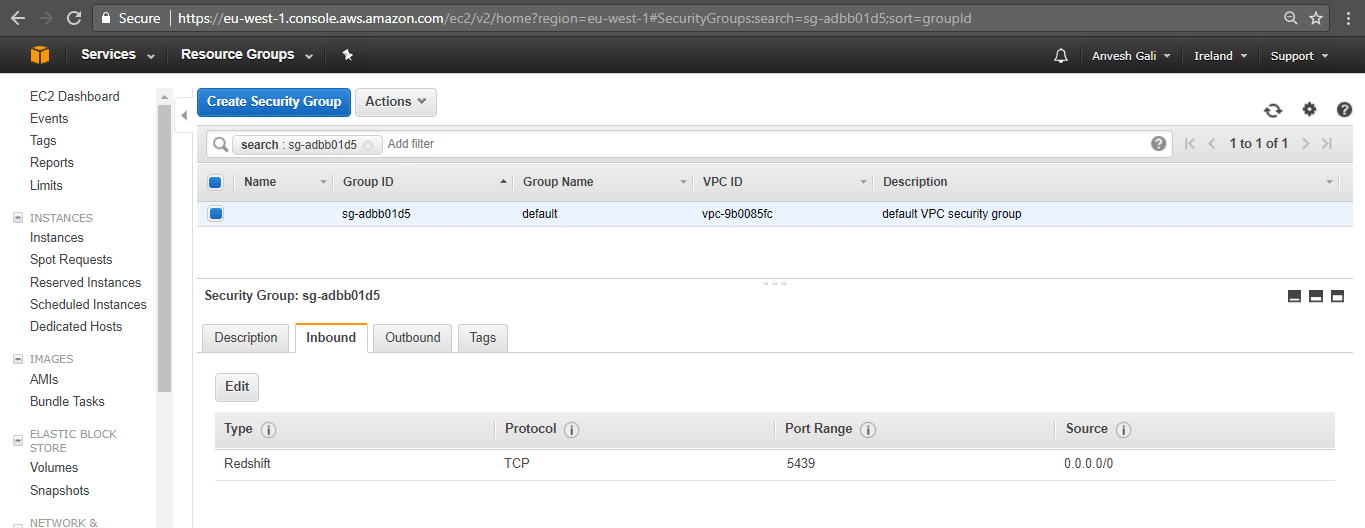Go to the first page of results
The width and height of the screenshot is (1365, 528).
tap(1189, 144)
